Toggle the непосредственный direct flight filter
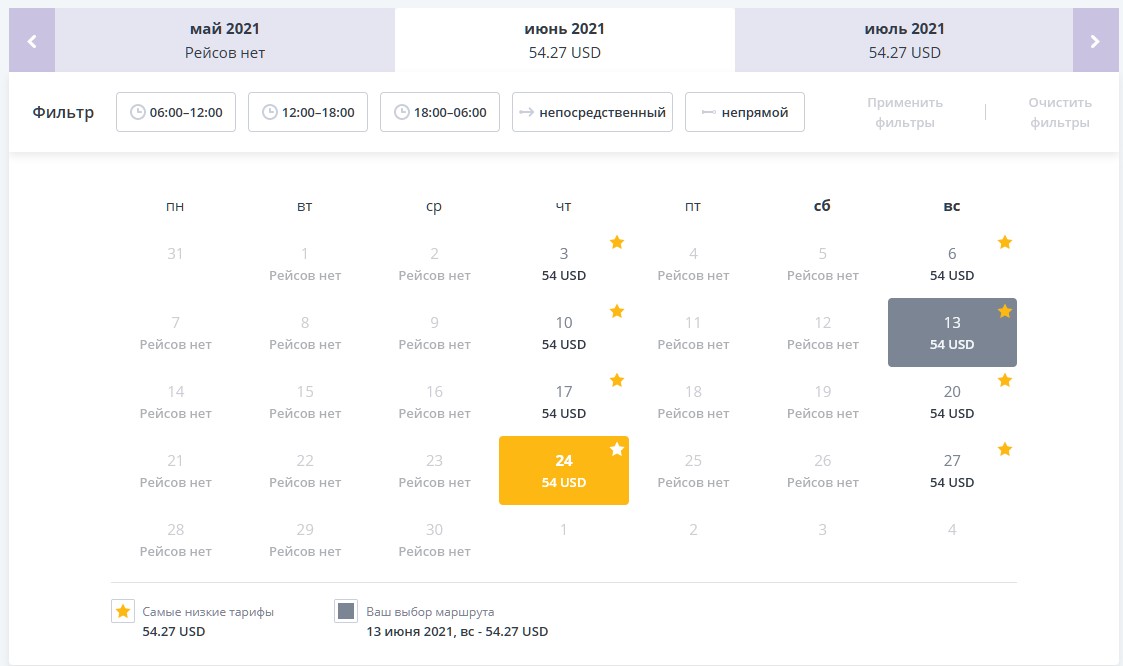The image size is (1123, 666). pyautogui.click(x=592, y=112)
